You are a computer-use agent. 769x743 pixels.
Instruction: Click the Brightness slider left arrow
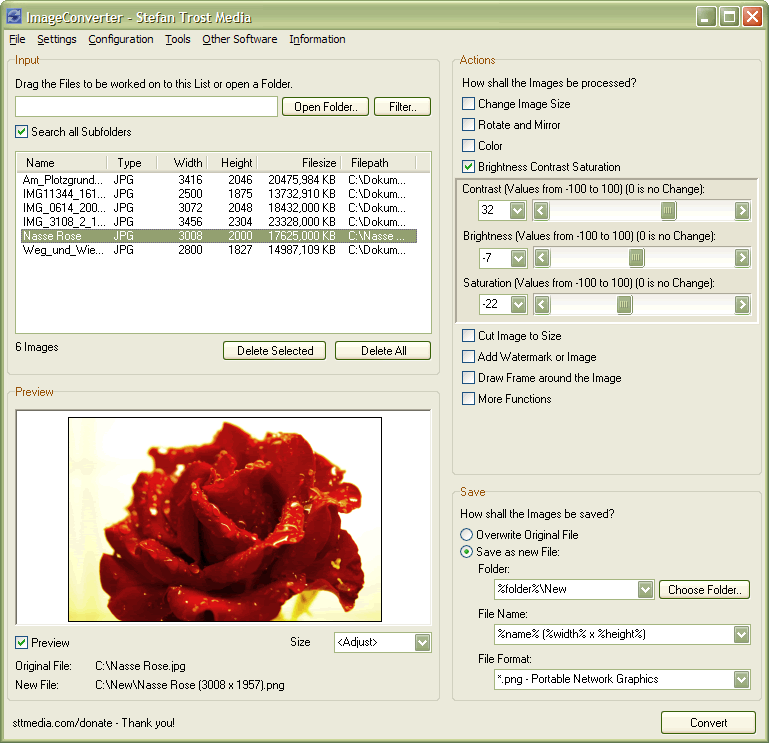point(540,258)
